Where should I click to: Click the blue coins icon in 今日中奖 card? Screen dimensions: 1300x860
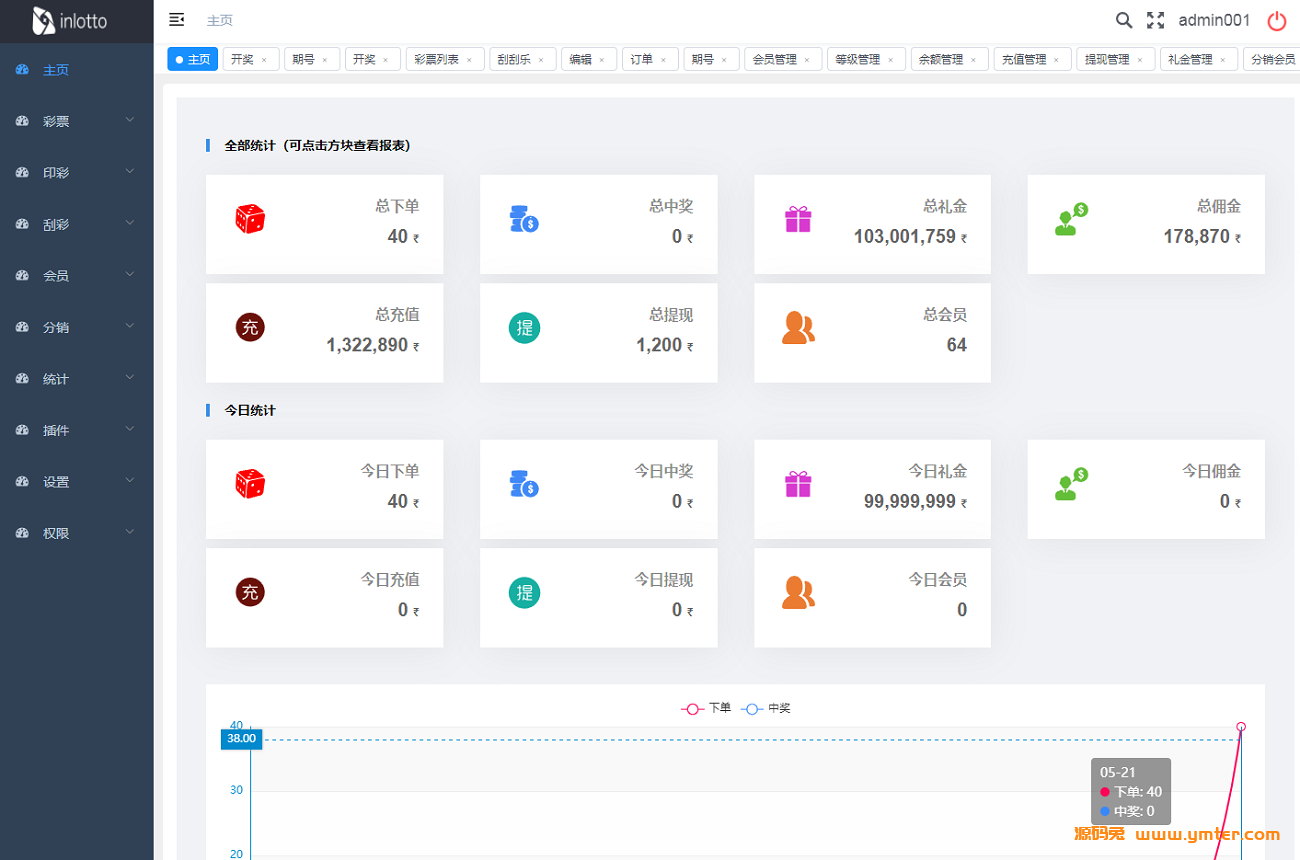(x=524, y=484)
